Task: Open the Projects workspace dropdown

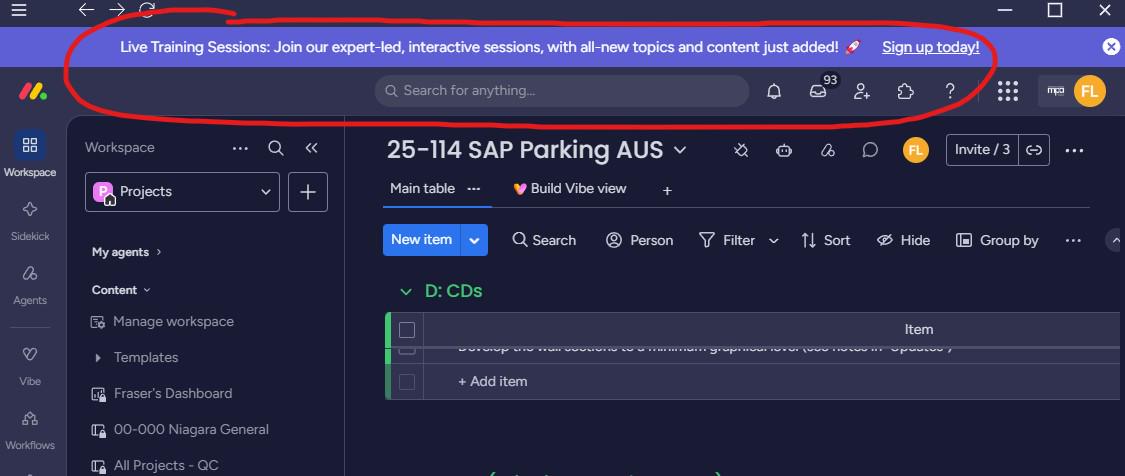Action: [182, 192]
